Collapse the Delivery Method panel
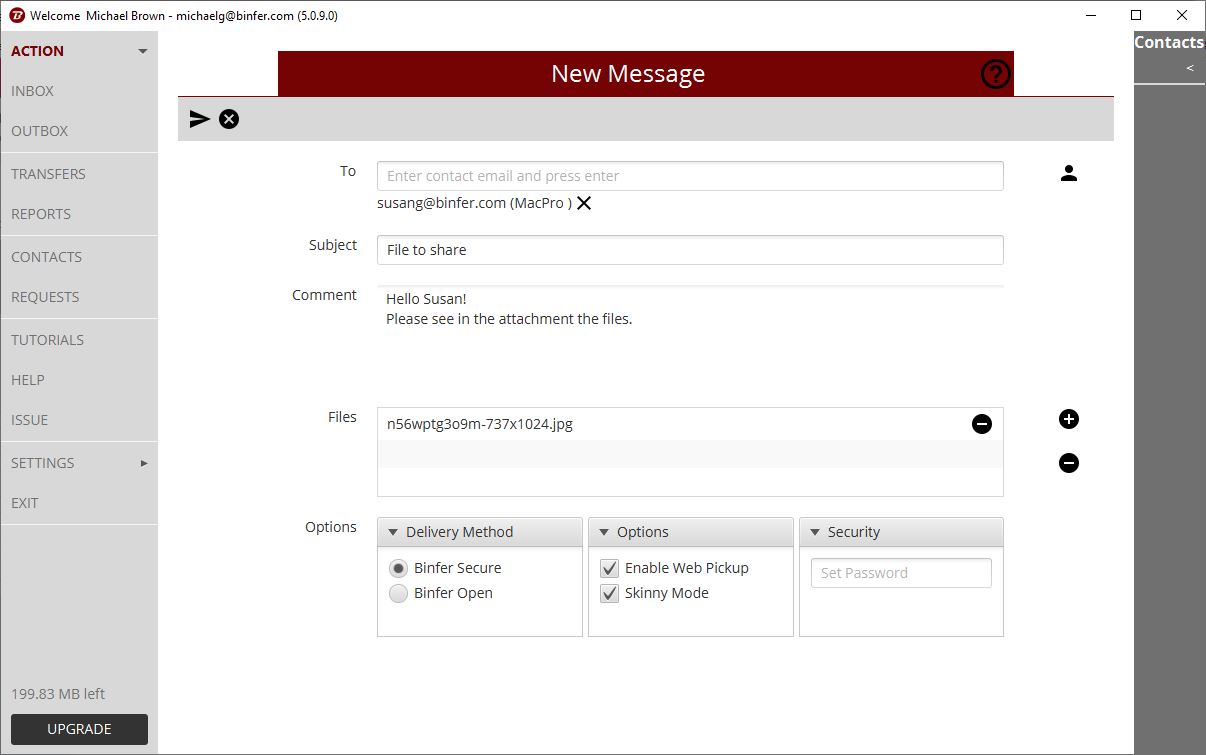Viewport: 1206px width, 755px height. [x=393, y=532]
